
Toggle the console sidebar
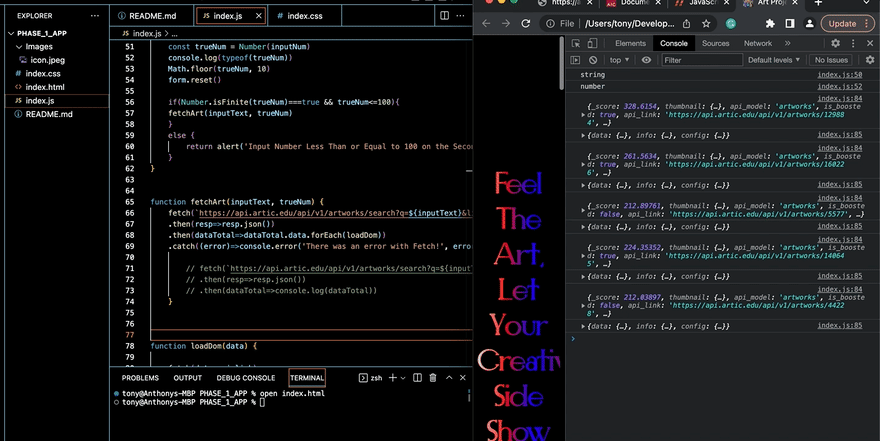[575, 60]
